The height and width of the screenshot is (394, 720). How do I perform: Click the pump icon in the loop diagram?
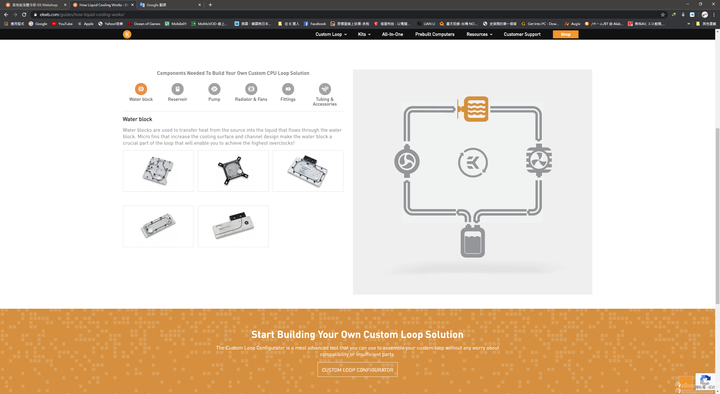coord(407,161)
